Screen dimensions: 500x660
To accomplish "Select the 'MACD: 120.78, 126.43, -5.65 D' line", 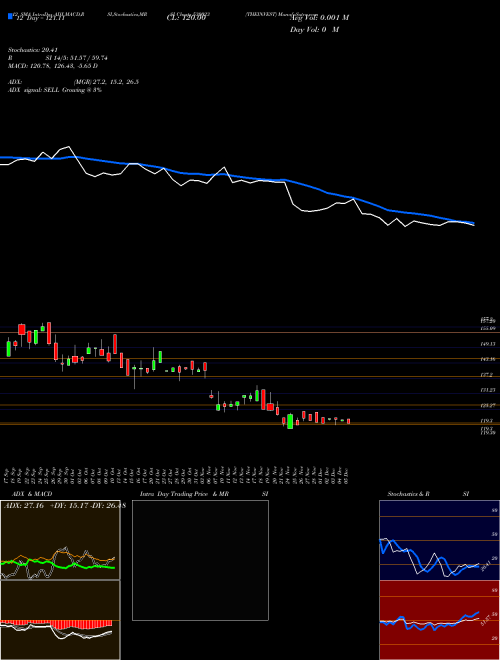I will tap(53, 66).
